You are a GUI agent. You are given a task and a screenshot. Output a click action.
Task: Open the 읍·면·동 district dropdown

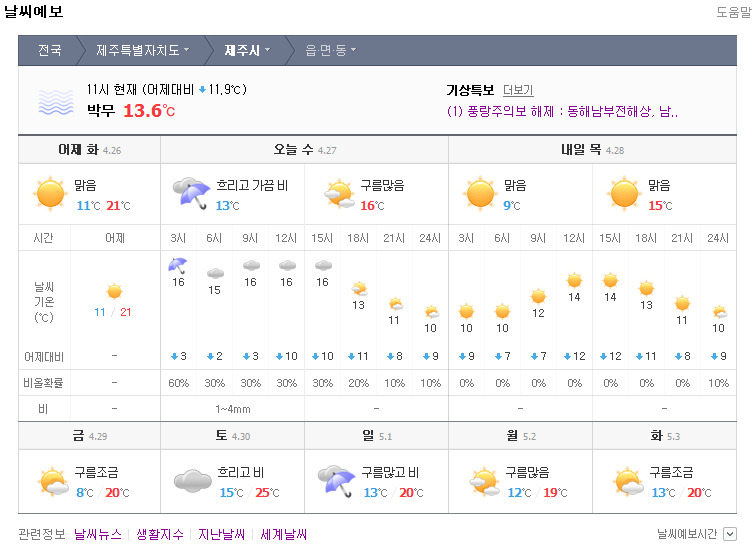click(x=330, y=50)
